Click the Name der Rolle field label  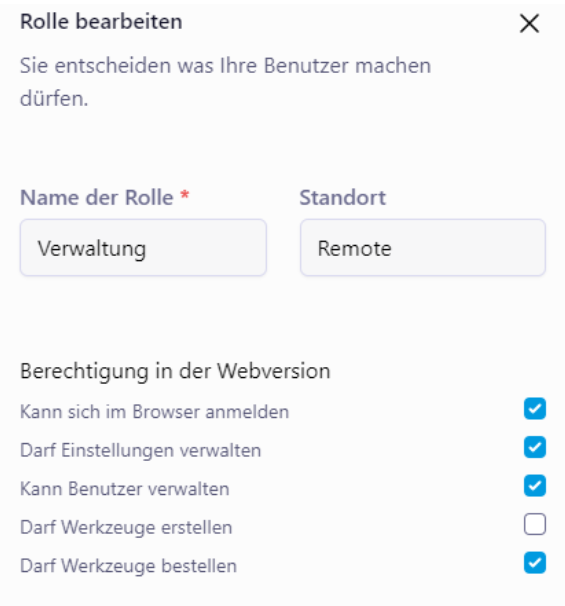click(97, 197)
